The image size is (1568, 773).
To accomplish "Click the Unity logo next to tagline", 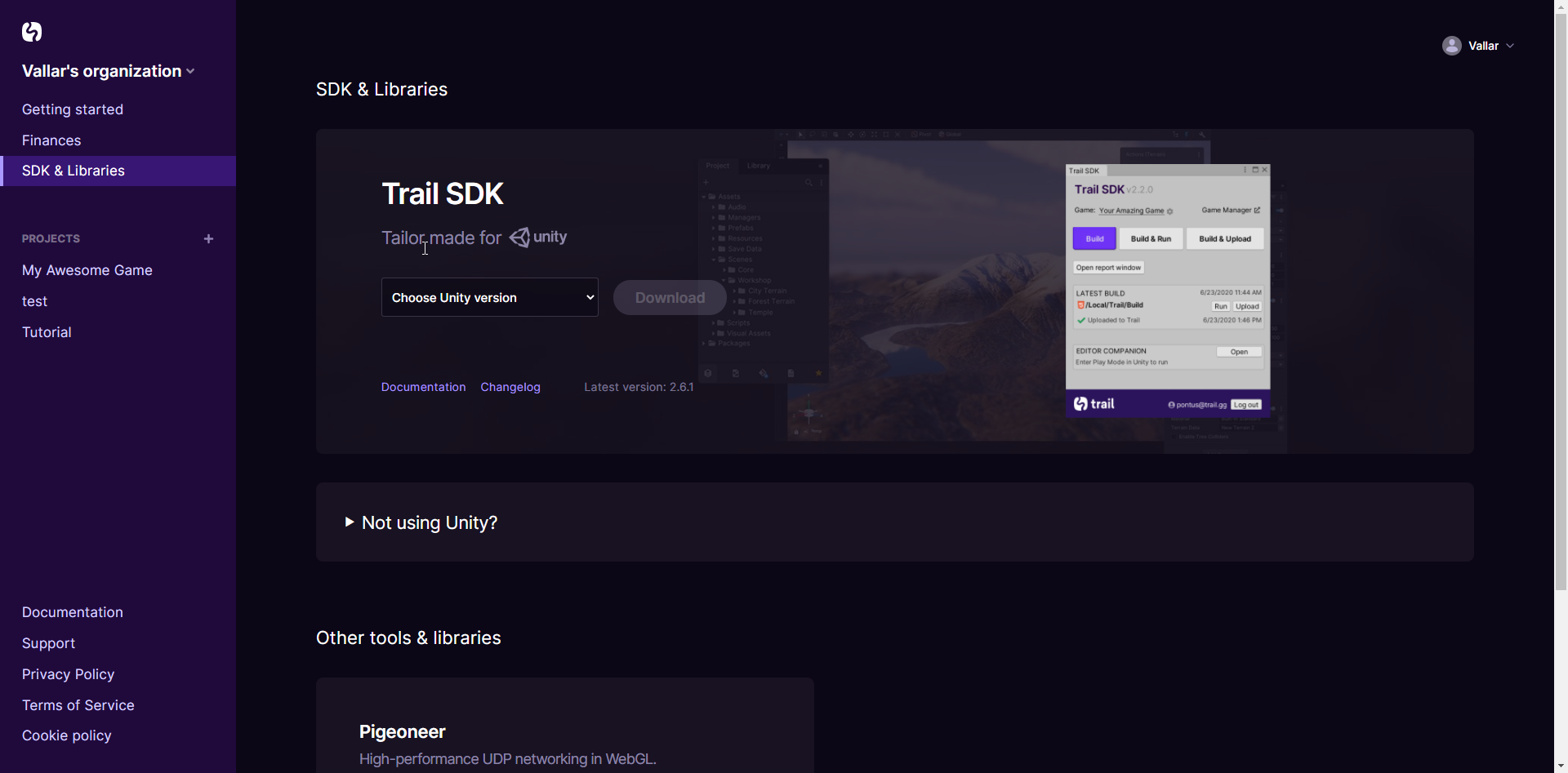I will click(x=538, y=237).
